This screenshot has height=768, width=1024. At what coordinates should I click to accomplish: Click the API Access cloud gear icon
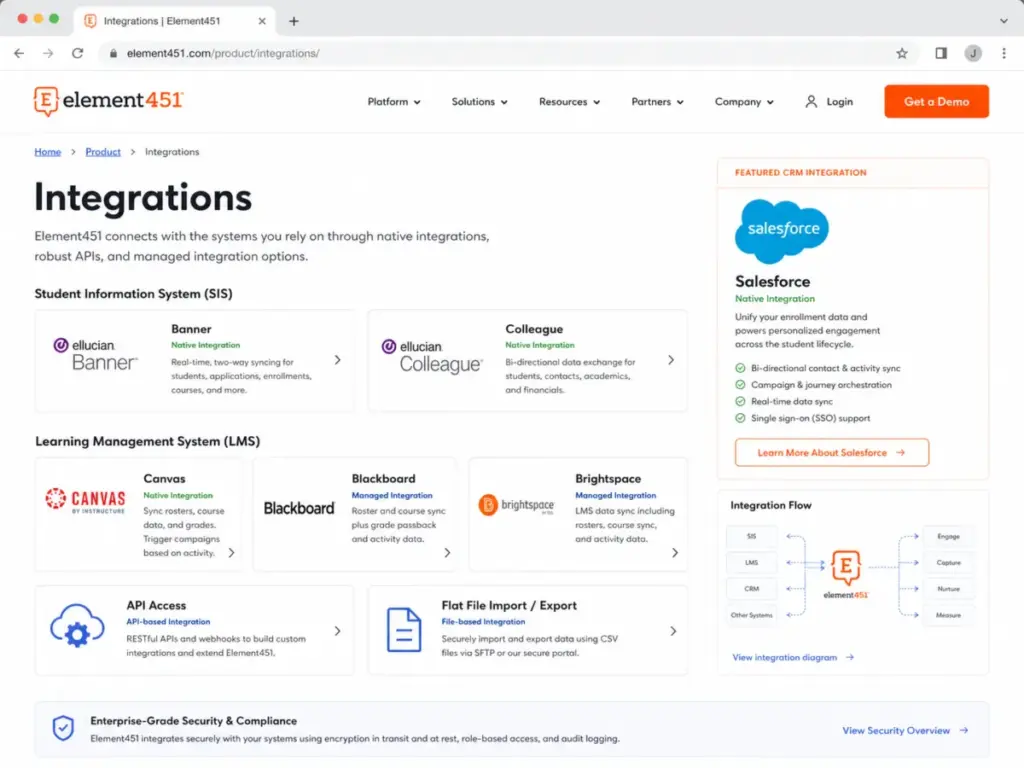(x=77, y=626)
